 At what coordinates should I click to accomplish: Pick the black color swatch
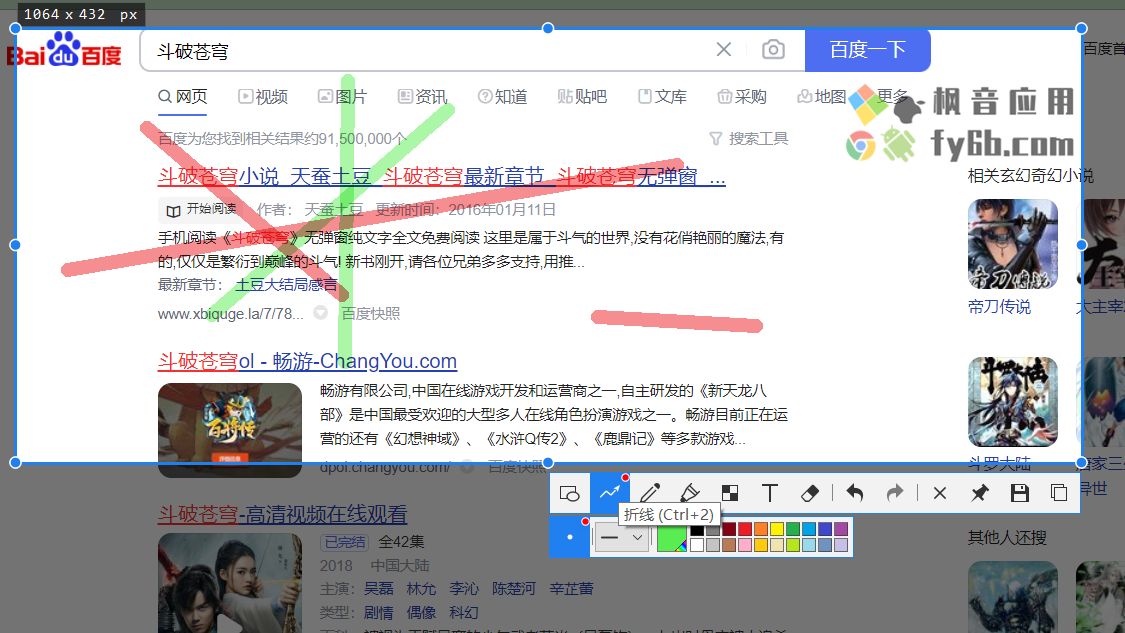pyautogui.click(x=697, y=530)
